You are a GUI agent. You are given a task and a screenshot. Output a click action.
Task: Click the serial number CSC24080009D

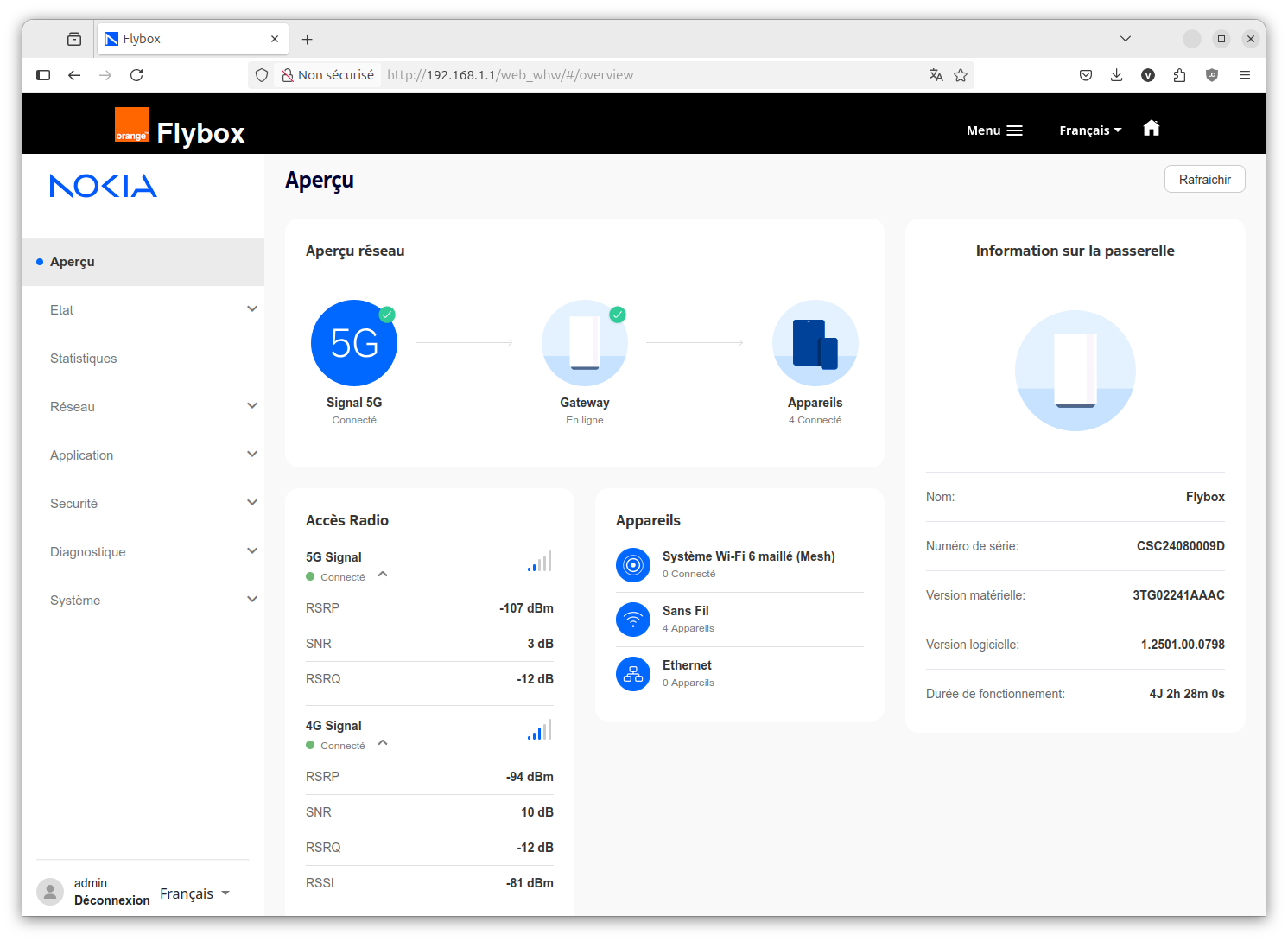1180,546
